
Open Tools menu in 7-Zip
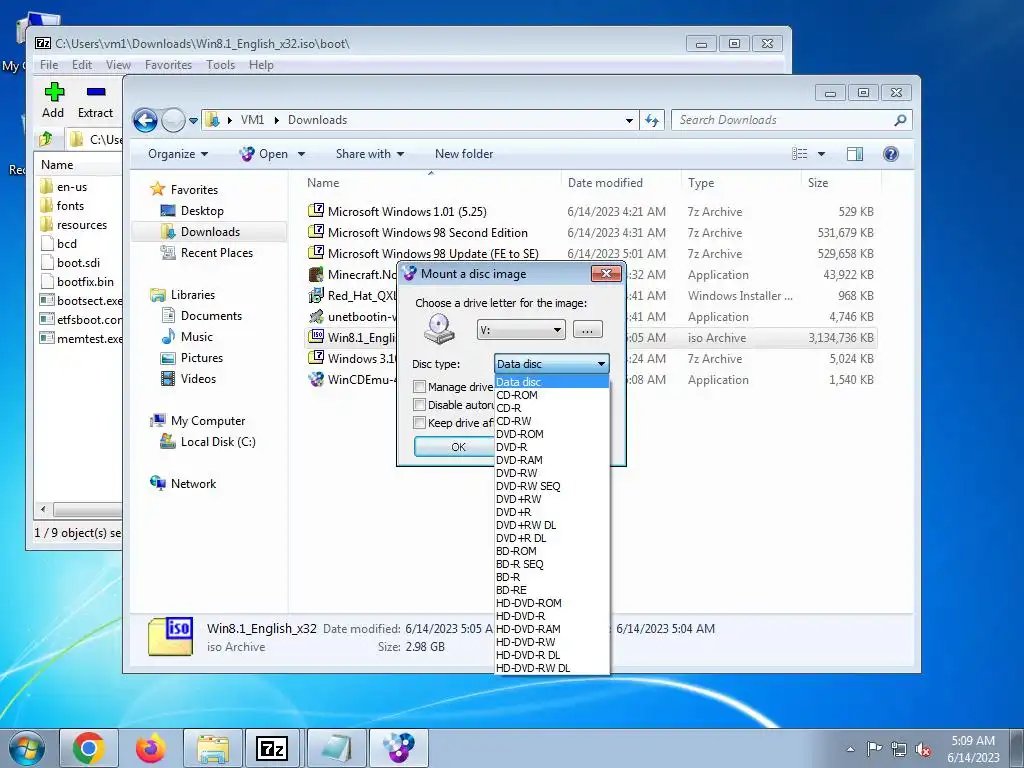click(x=220, y=65)
